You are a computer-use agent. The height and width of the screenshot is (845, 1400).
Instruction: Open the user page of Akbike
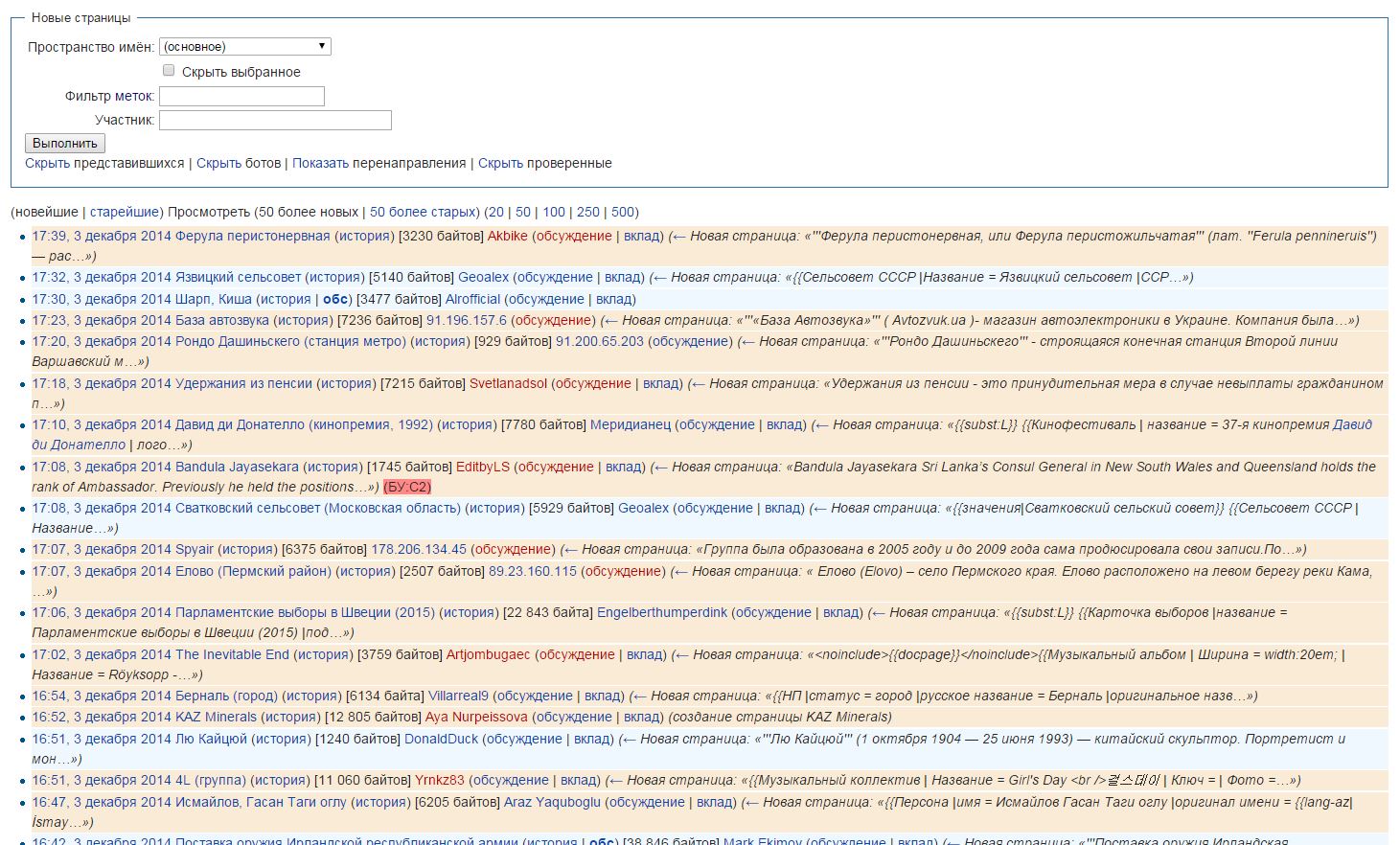[507, 236]
